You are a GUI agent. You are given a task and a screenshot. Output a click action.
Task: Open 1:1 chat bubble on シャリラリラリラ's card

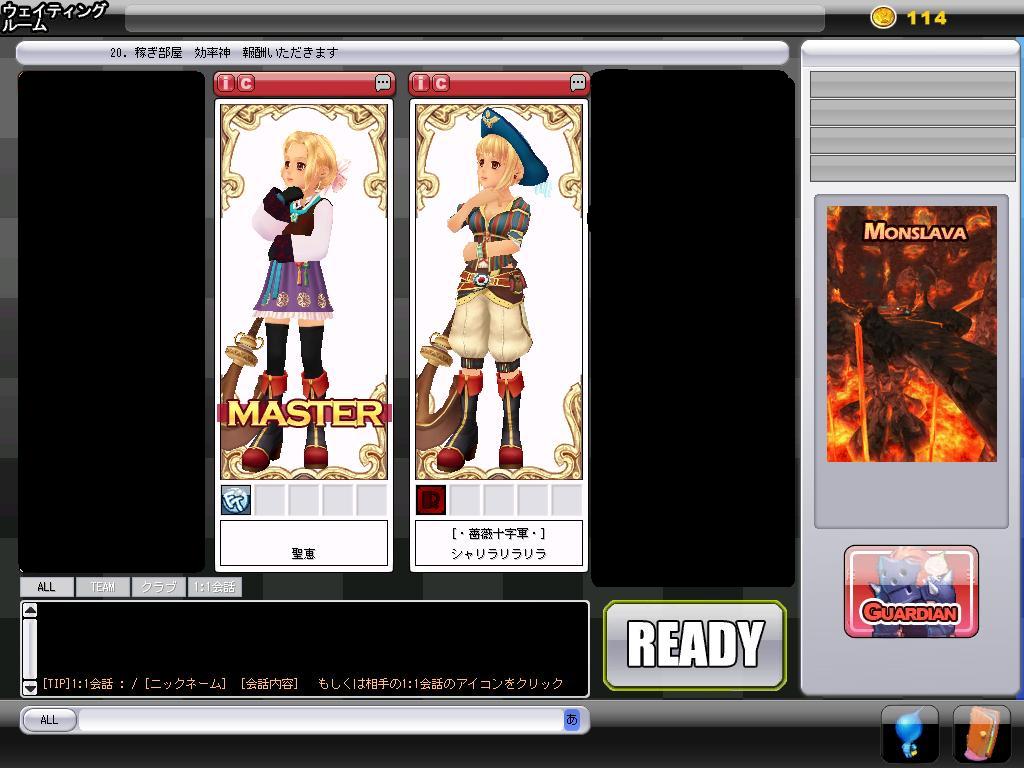click(578, 83)
